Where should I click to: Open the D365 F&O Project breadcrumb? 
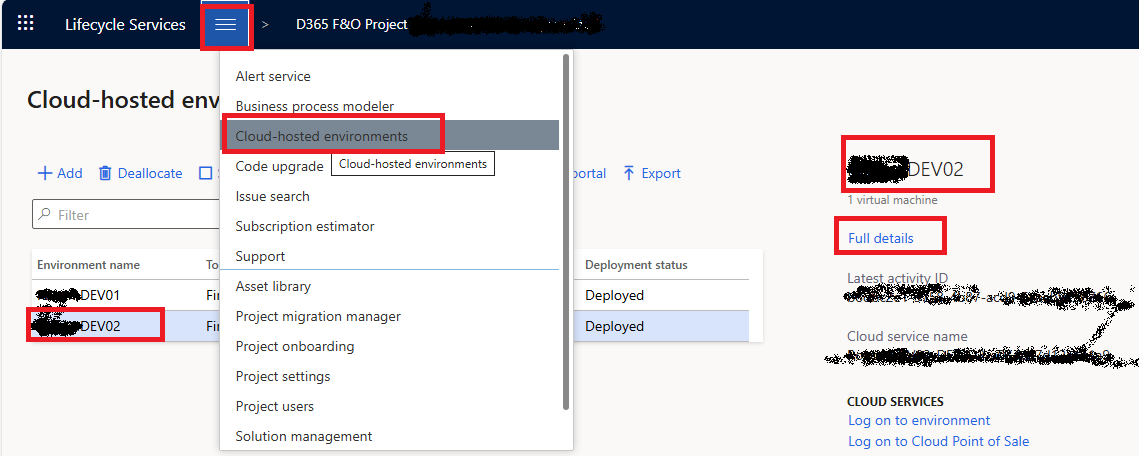(352, 25)
